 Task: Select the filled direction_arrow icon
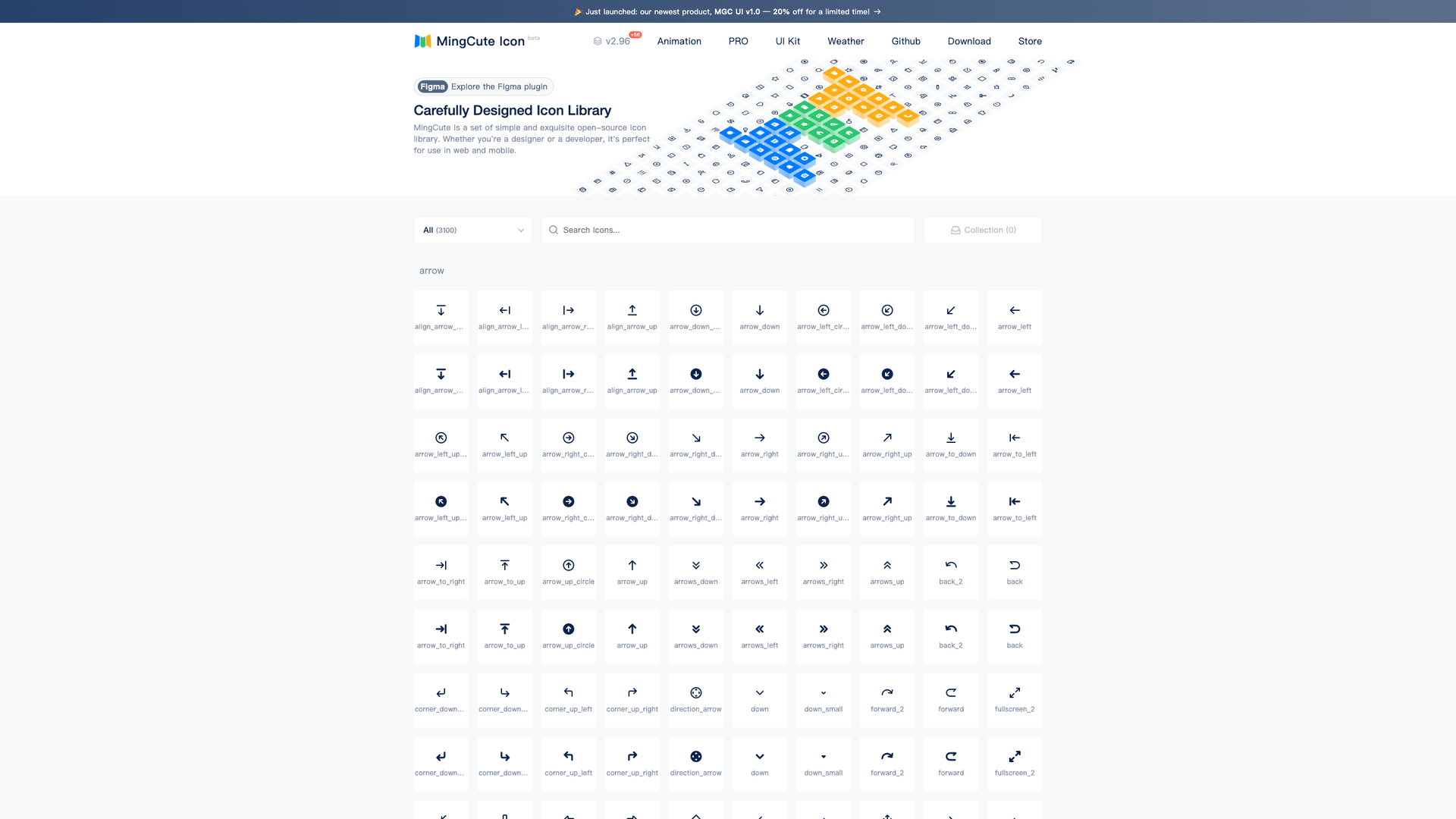[695, 757]
